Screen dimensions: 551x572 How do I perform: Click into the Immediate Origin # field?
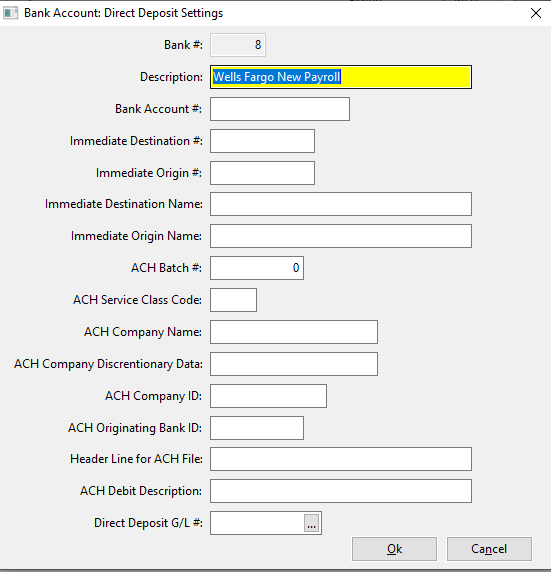pos(262,173)
